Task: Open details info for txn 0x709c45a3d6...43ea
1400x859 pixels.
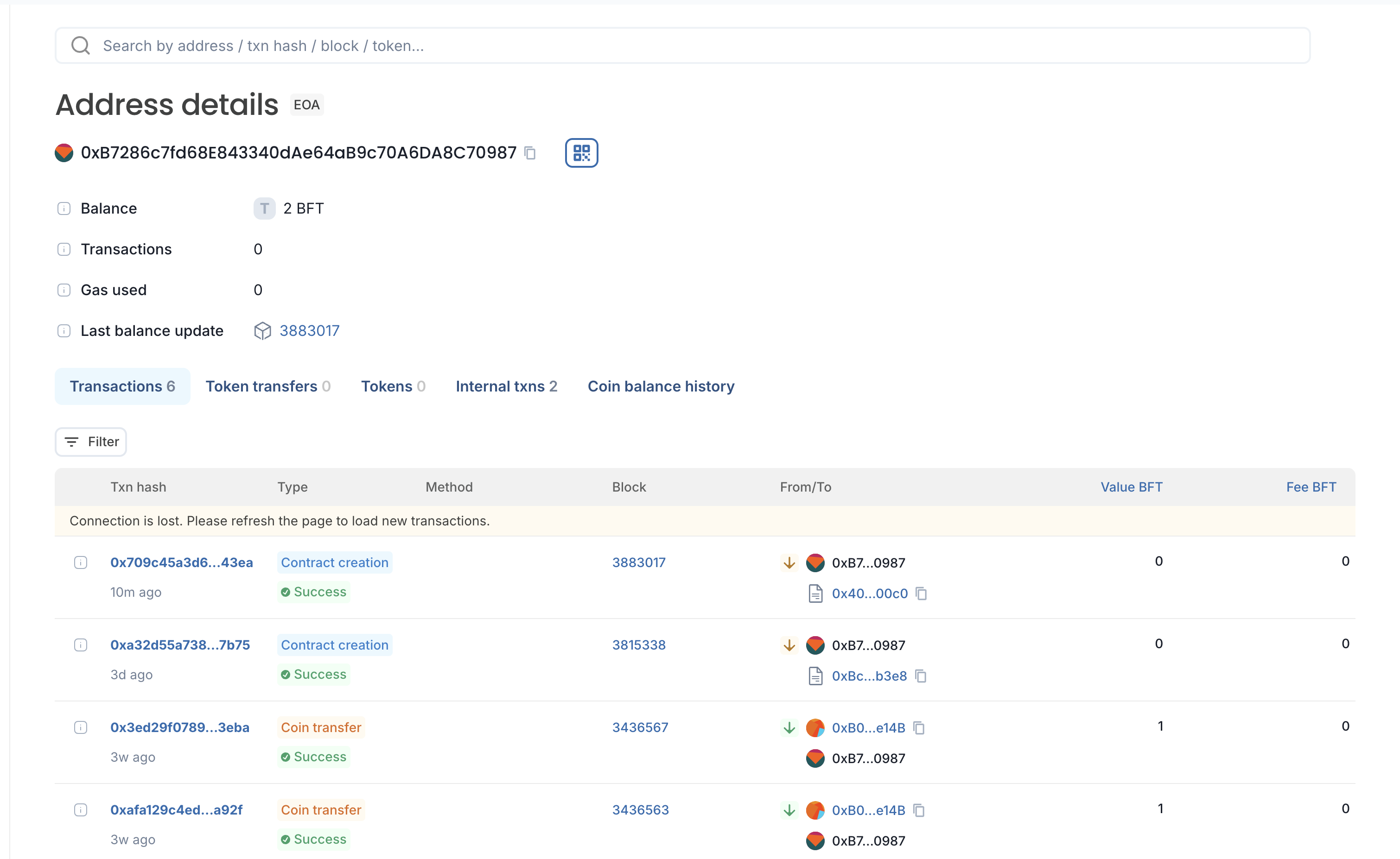Action: tap(81, 562)
